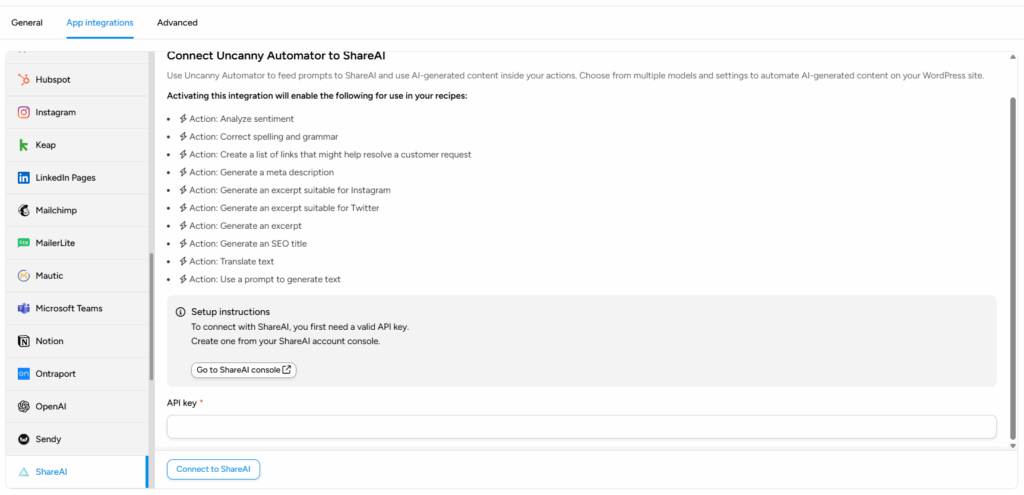This screenshot has width=1024, height=495.
Task: Open the Advanced tab
Action: (177, 22)
